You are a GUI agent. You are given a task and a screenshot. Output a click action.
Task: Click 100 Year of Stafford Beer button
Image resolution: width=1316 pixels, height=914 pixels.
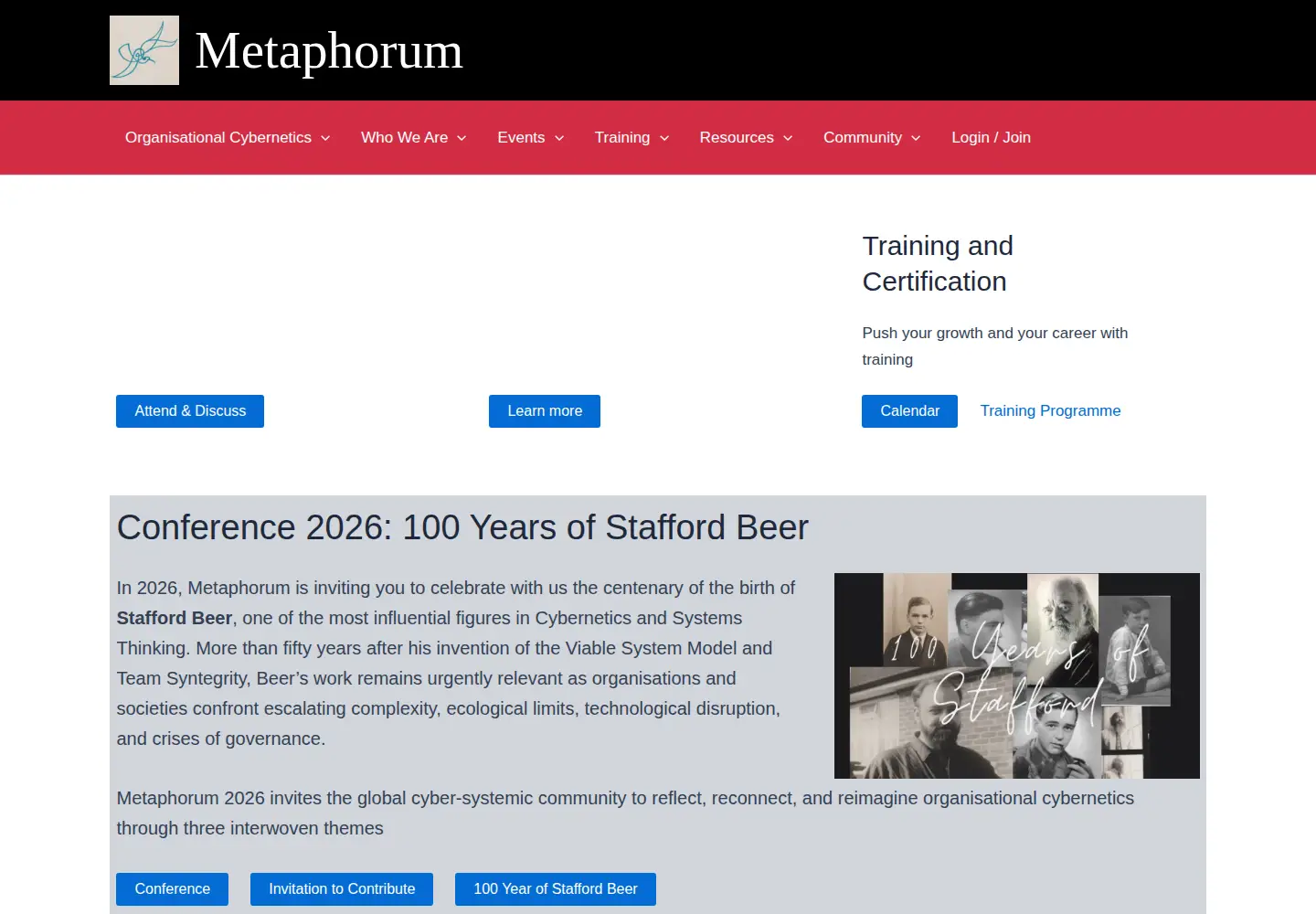tap(556, 889)
